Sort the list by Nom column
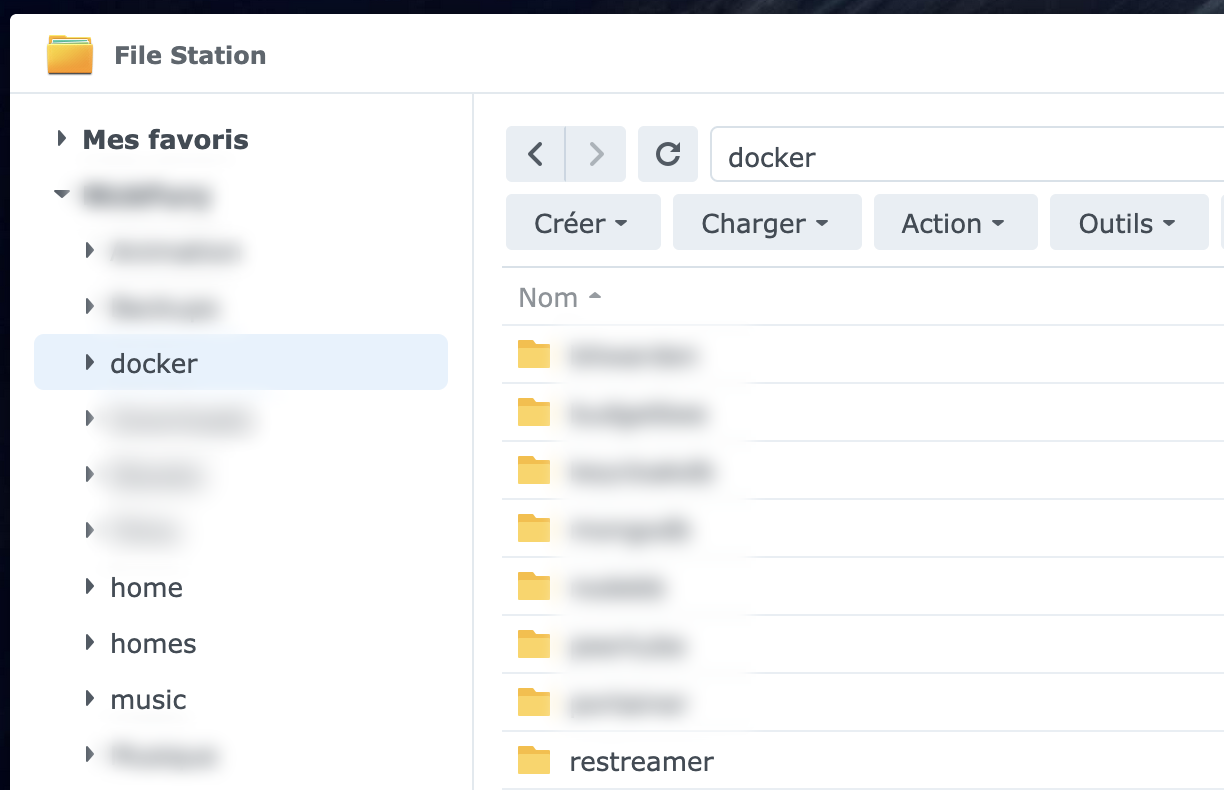1224x790 pixels. click(548, 297)
